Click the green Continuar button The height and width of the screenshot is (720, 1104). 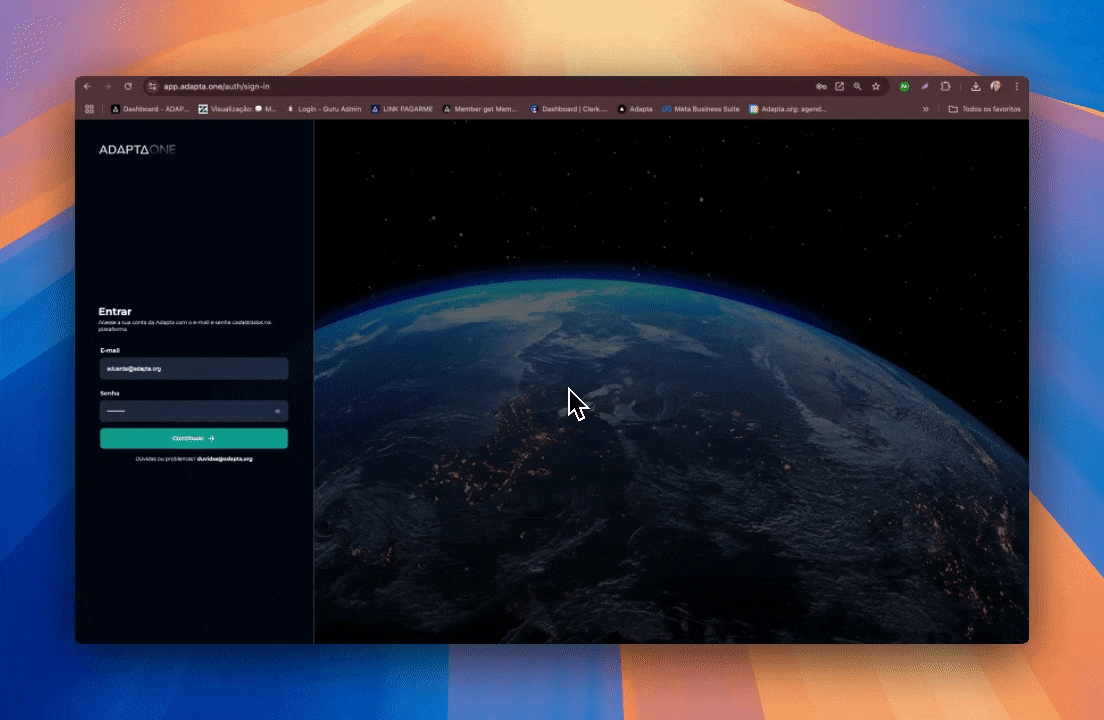pyautogui.click(x=193, y=438)
